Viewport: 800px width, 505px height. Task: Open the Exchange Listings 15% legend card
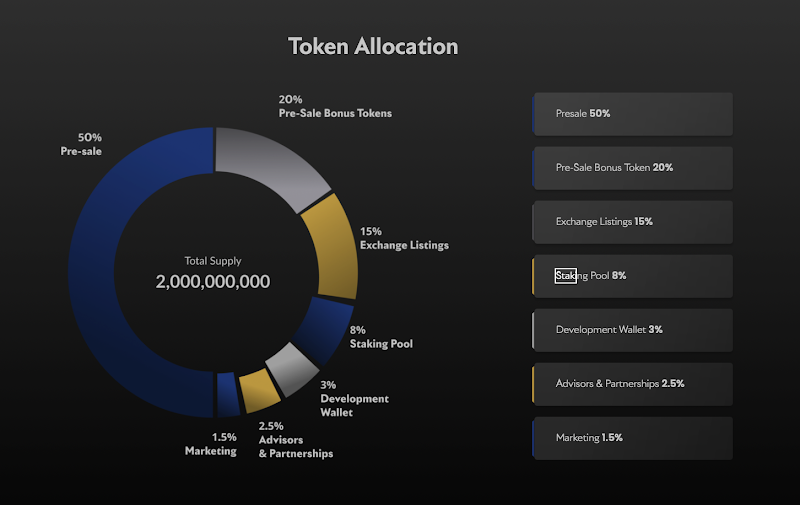coord(632,222)
